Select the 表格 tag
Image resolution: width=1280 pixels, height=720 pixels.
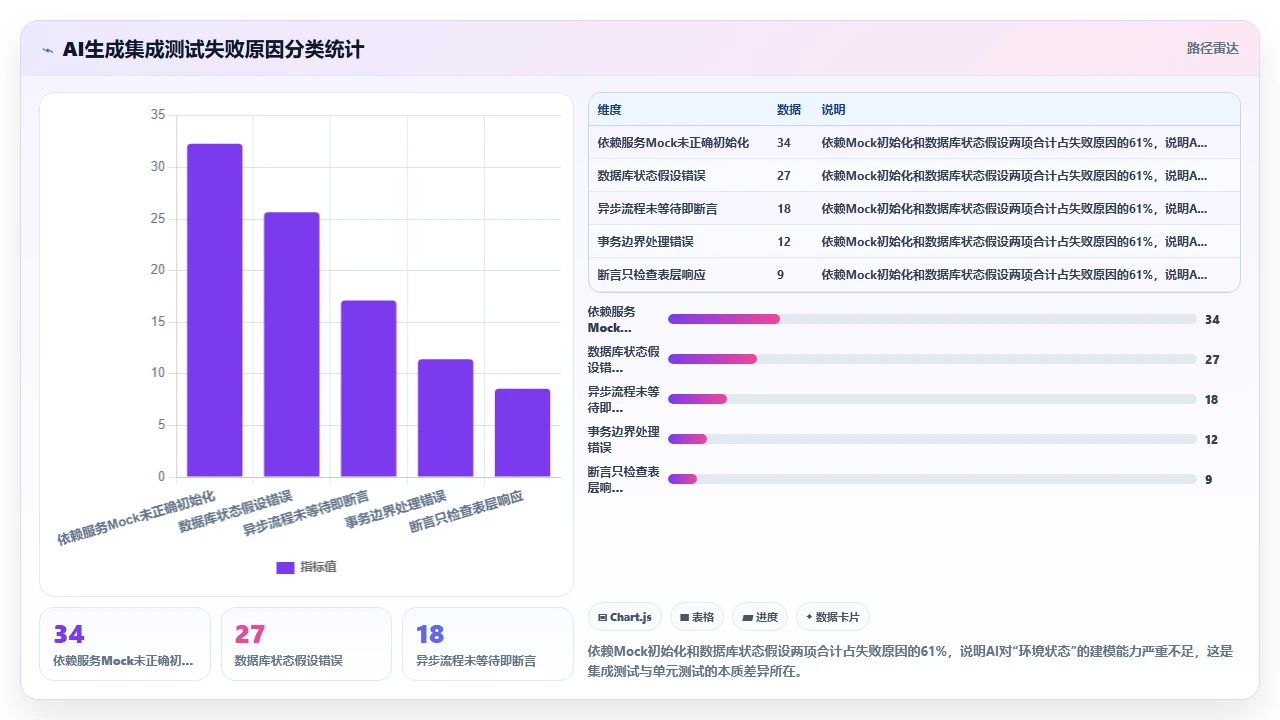[x=697, y=617]
